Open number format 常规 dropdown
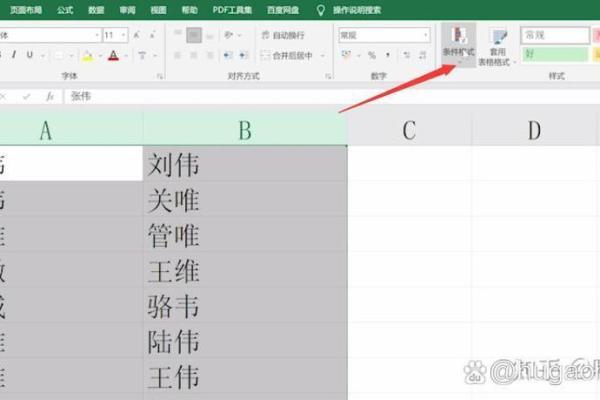This screenshot has height=400, width=600. [426, 35]
